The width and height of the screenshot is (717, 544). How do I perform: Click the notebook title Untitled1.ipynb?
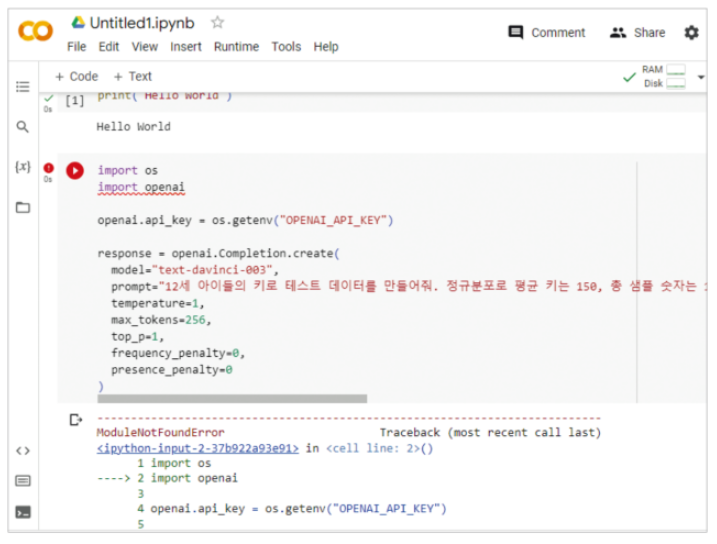click(x=142, y=23)
